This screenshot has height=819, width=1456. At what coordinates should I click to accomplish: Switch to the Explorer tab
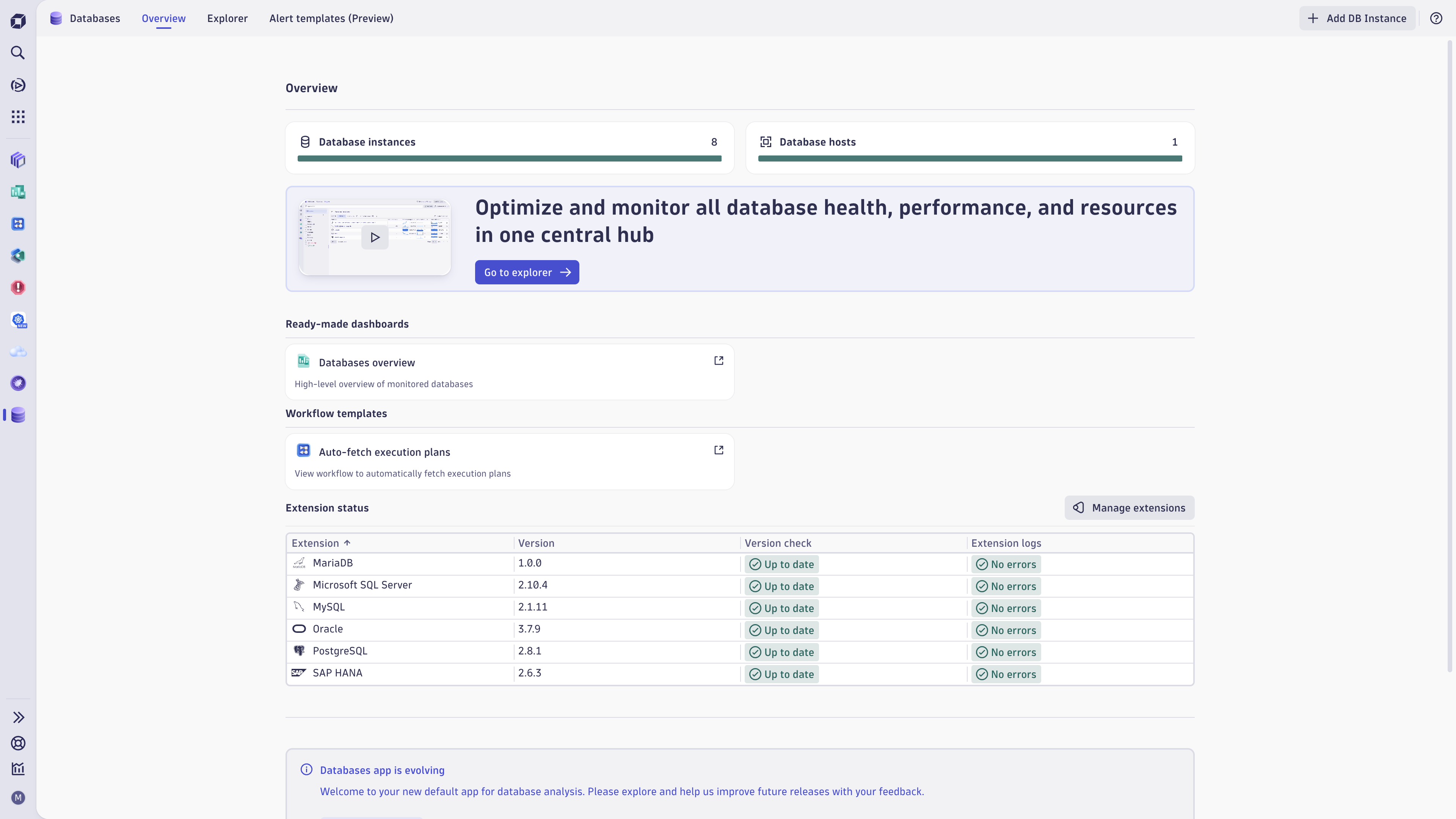pyautogui.click(x=227, y=18)
